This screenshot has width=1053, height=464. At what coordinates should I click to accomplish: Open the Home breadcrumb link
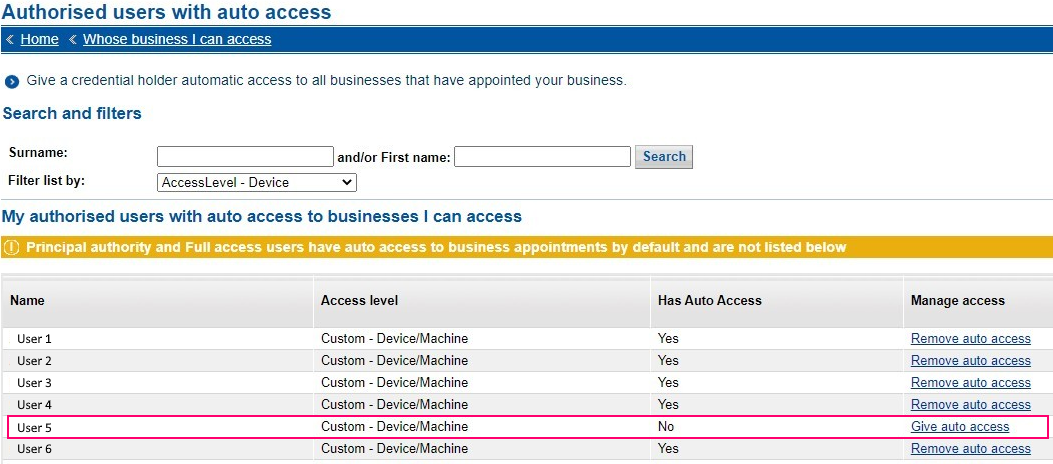click(x=39, y=40)
